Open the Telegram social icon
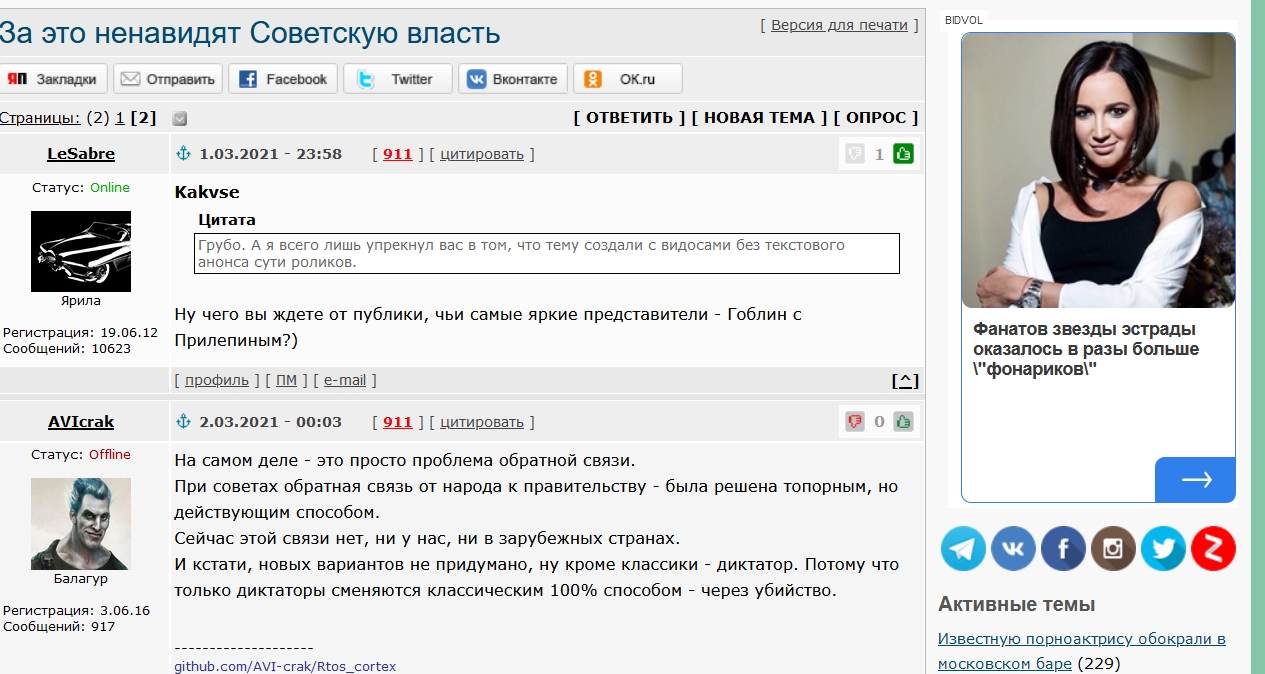 [963, 549]
